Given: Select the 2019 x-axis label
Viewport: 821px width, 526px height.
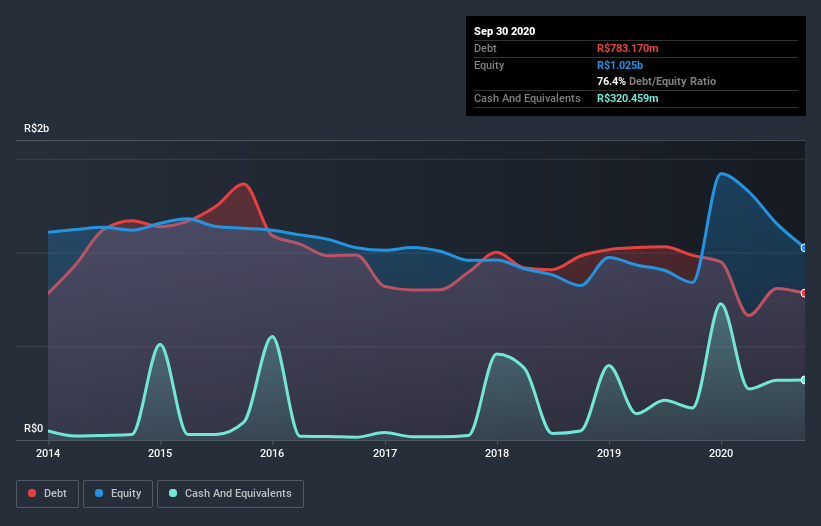Looking at the screenshot, I should [609, 453].
